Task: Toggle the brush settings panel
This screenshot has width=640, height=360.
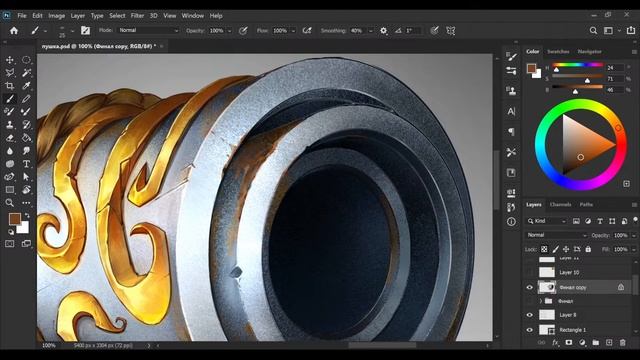Action: click(x=85, y=31)
